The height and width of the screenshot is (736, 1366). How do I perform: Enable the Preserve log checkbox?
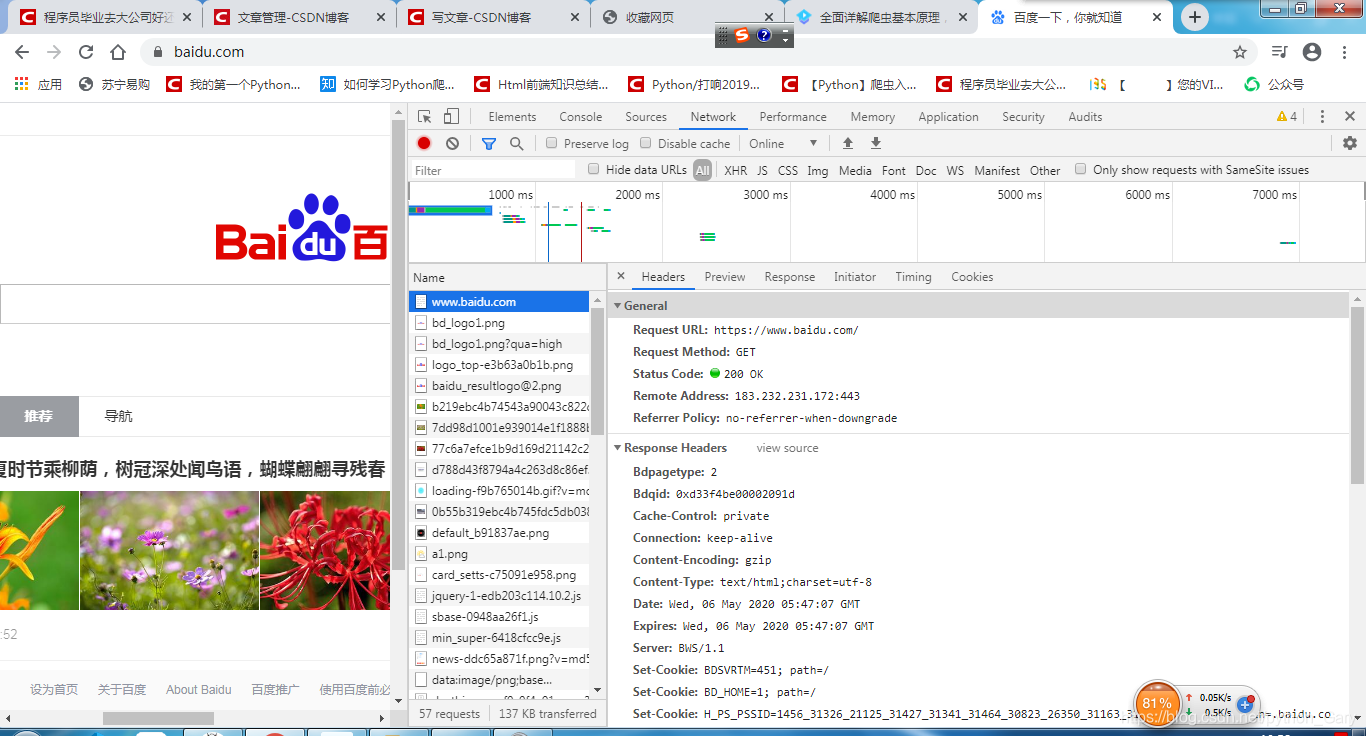click(551, 143)
